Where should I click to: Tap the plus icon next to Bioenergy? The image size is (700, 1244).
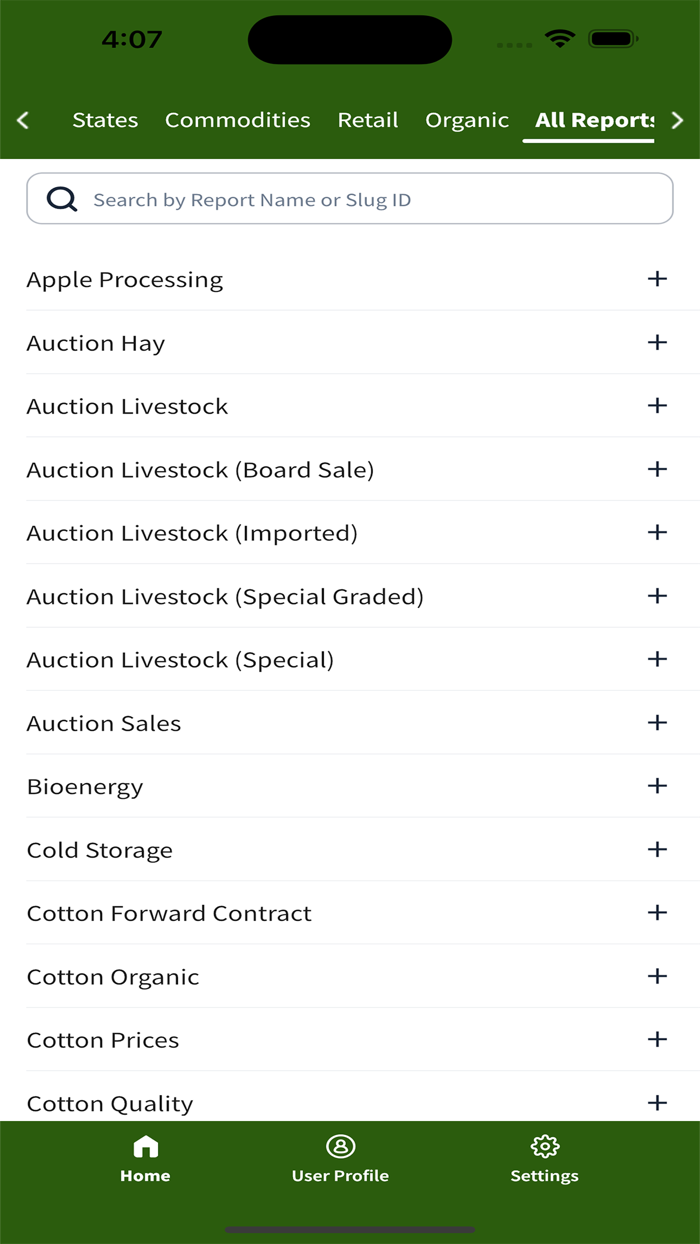[657, 786]
